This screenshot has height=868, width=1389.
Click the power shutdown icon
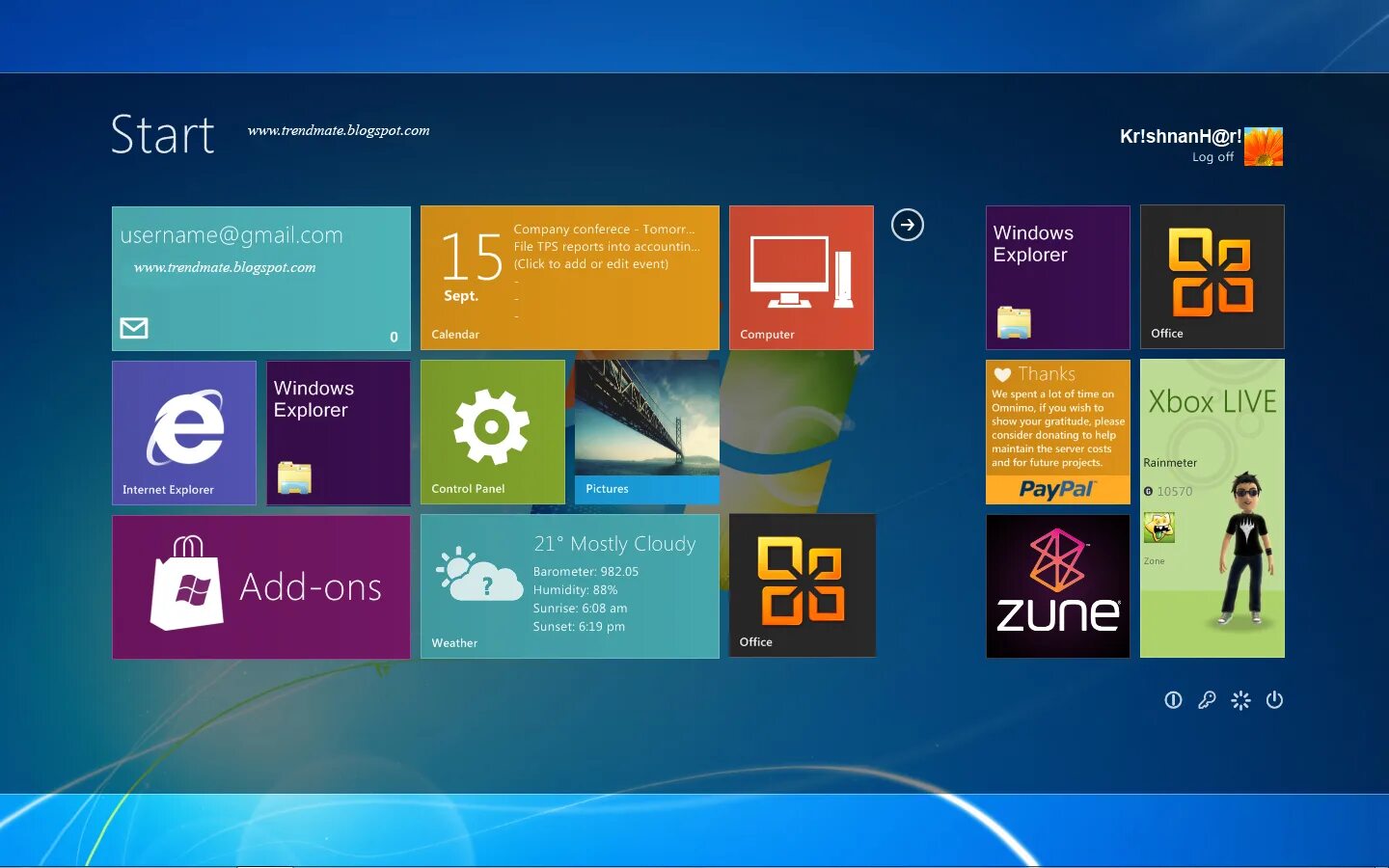(x=1274, y=700)
